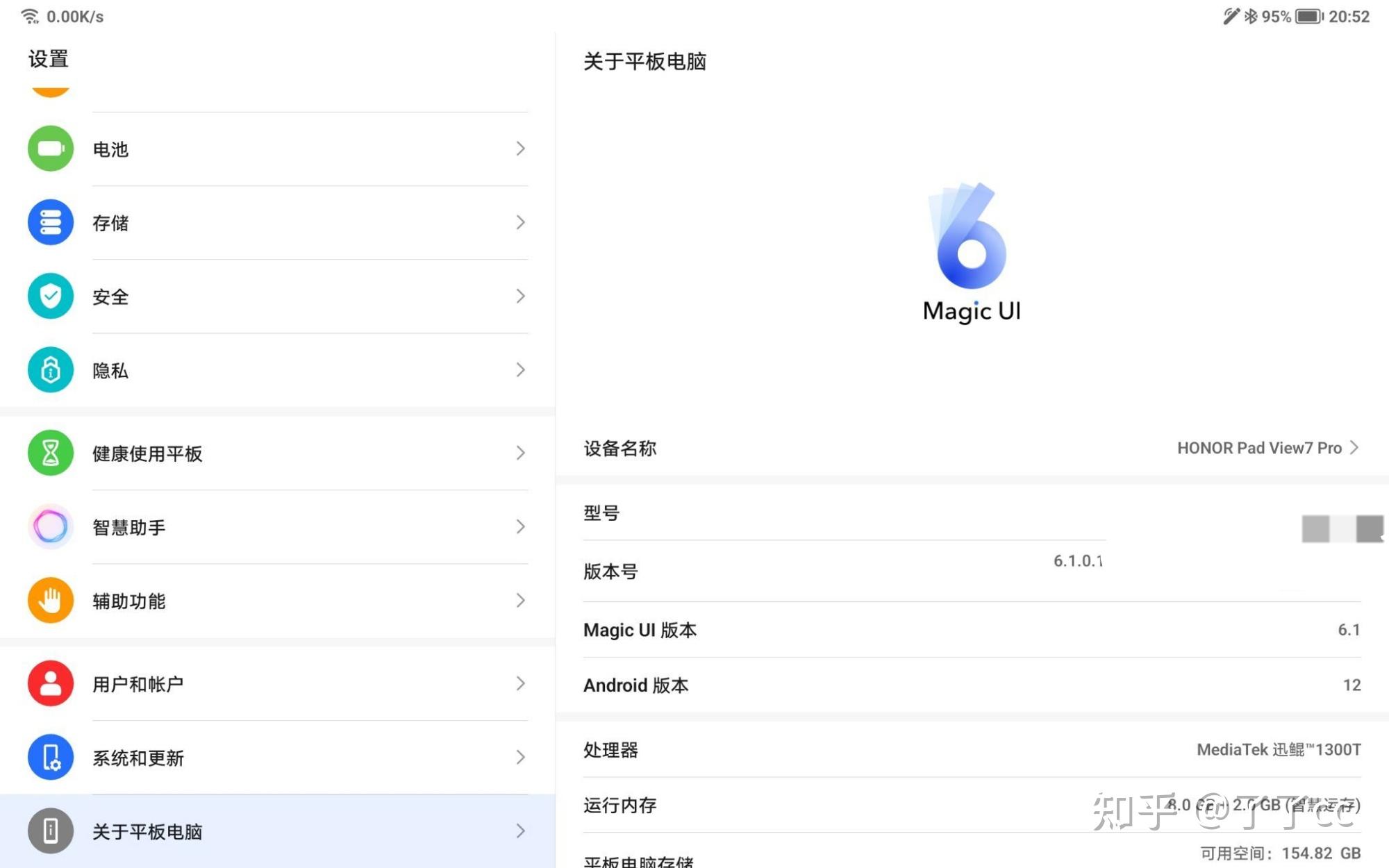The width and height of the screenshot is (1389, 868).
Task: Tap the orange 辅助功能 hand icon
Action: click(x=51, y=601)
